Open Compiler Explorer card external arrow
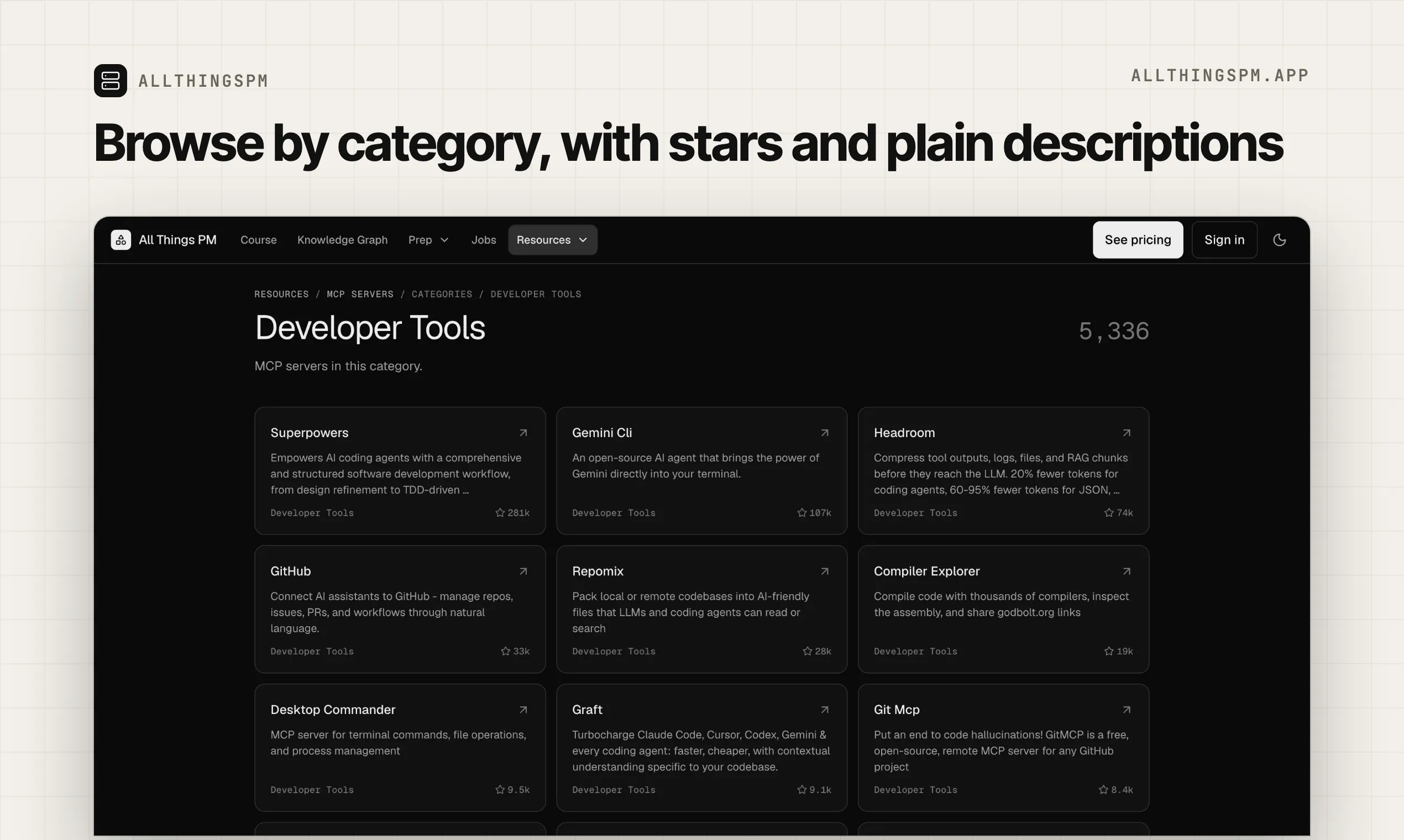 [x=1127, y=572]
